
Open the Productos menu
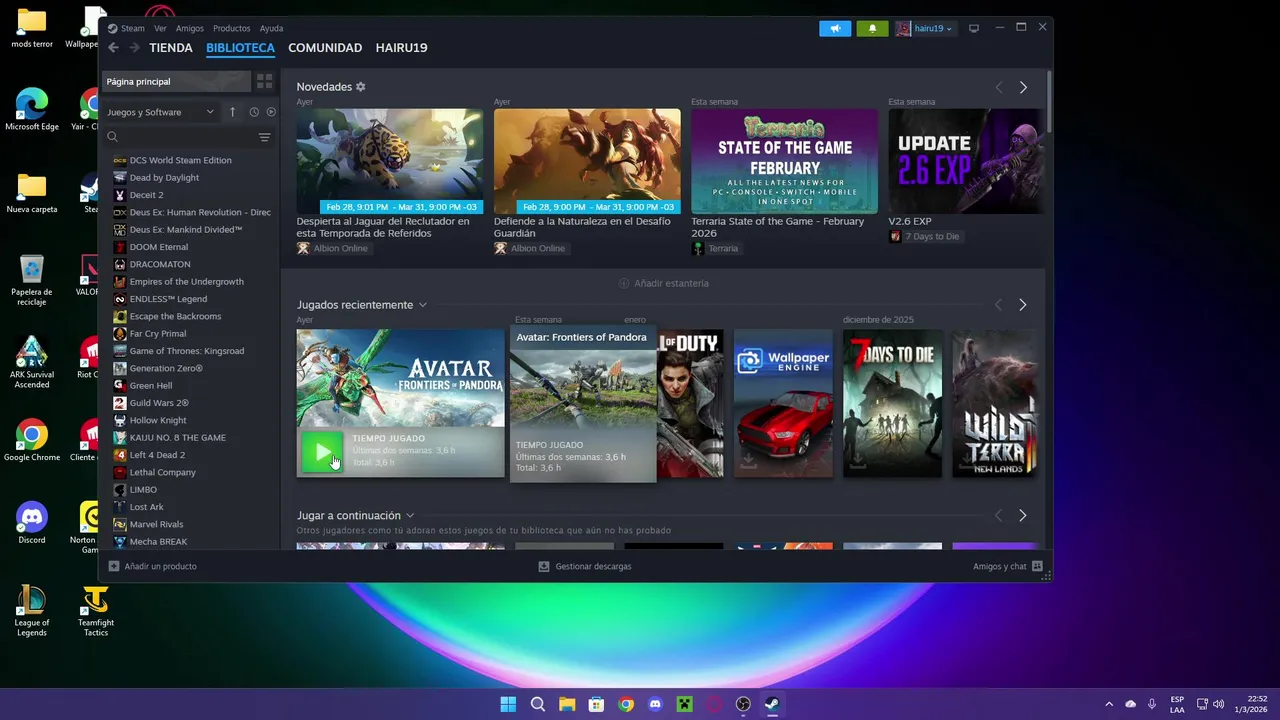232,28
